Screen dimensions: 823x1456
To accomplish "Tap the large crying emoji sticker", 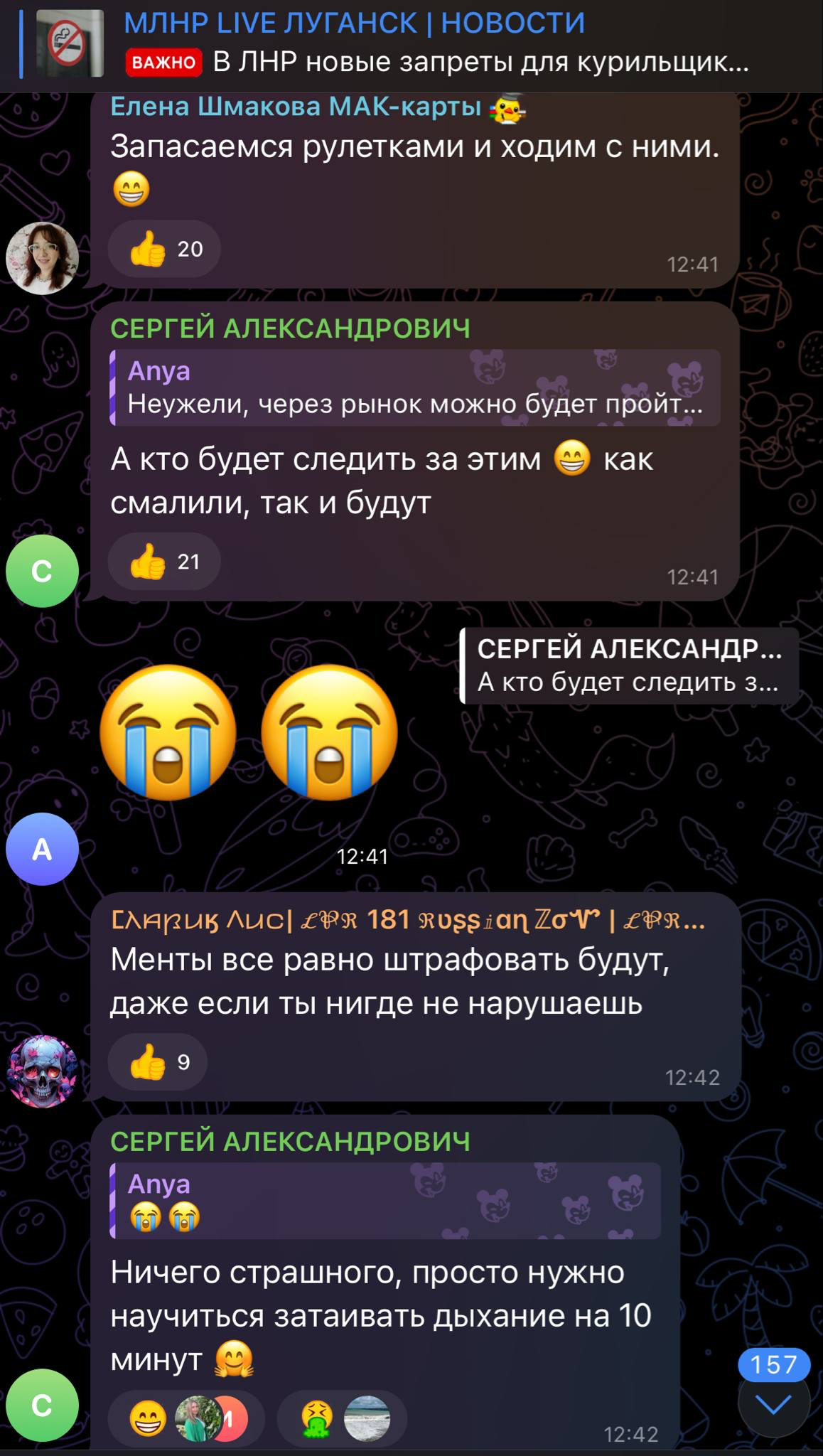I will [x=249, y=732].
